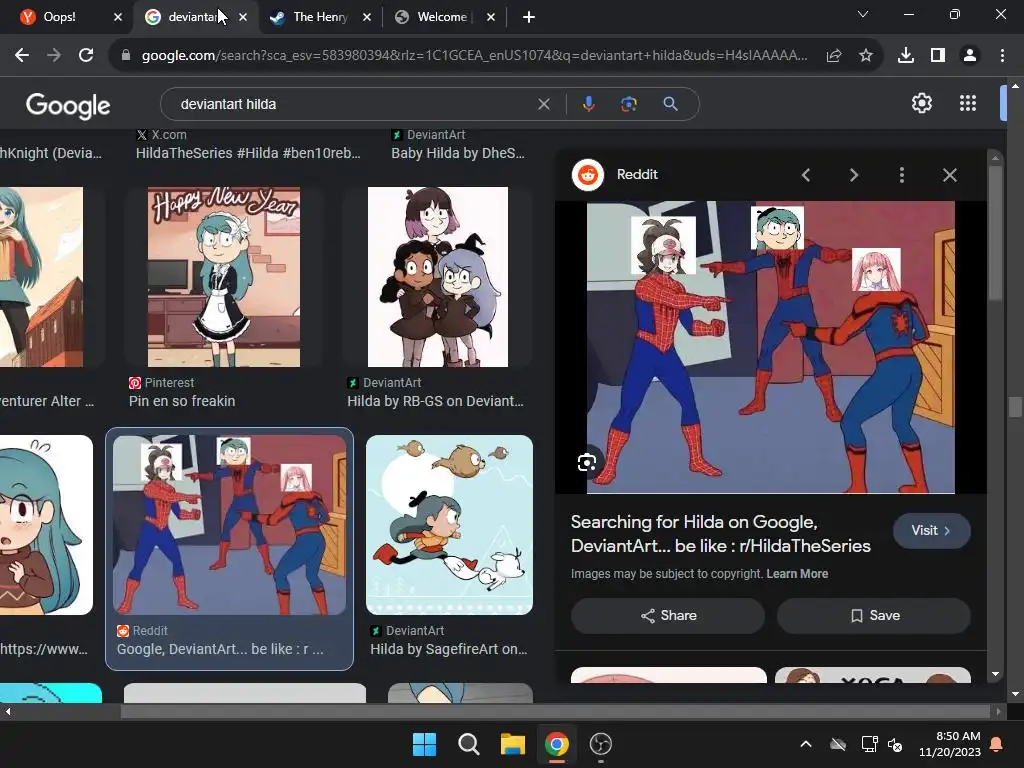Open Chrome downloads
1024x768 pixels.
coord(906,56)
